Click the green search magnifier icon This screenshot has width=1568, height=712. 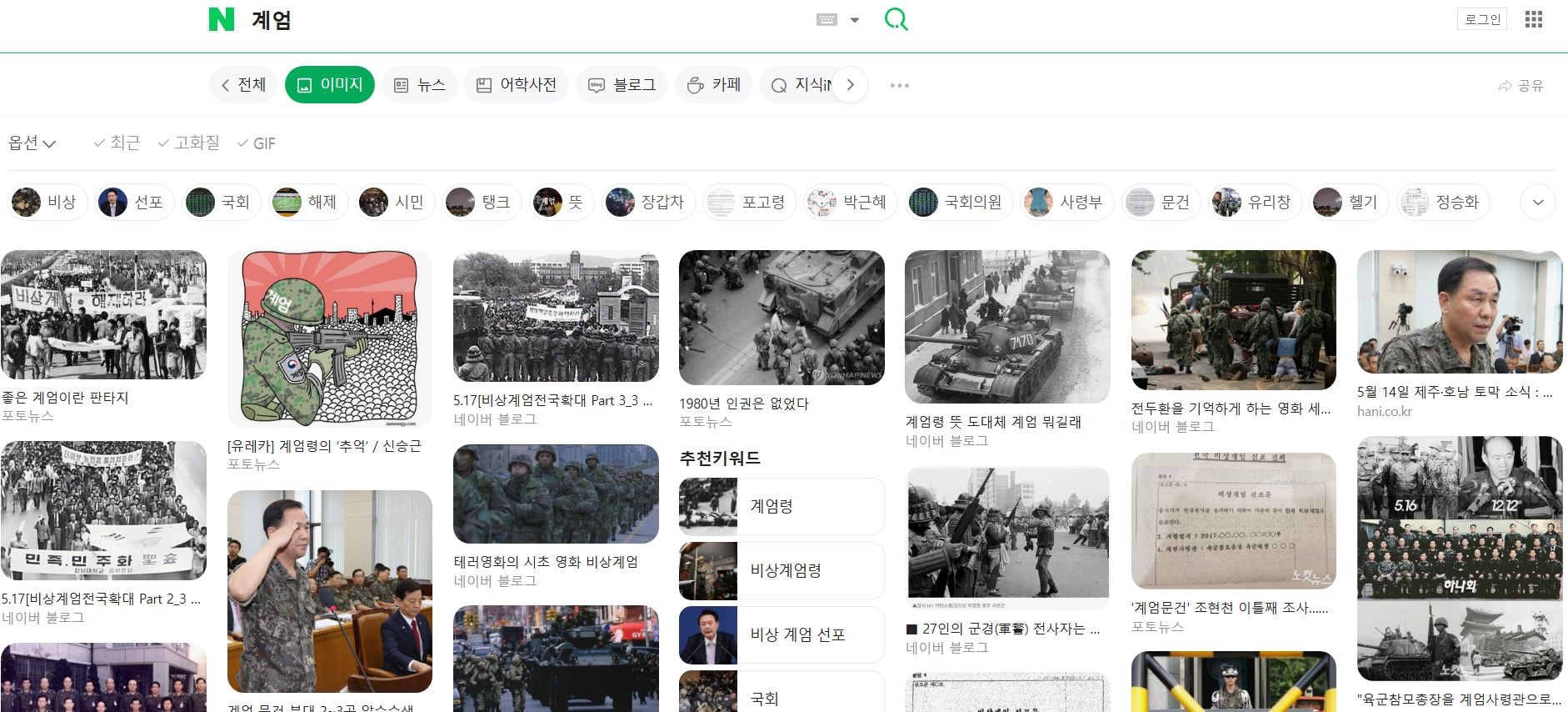pyautogui.click(x=896, y=19)
